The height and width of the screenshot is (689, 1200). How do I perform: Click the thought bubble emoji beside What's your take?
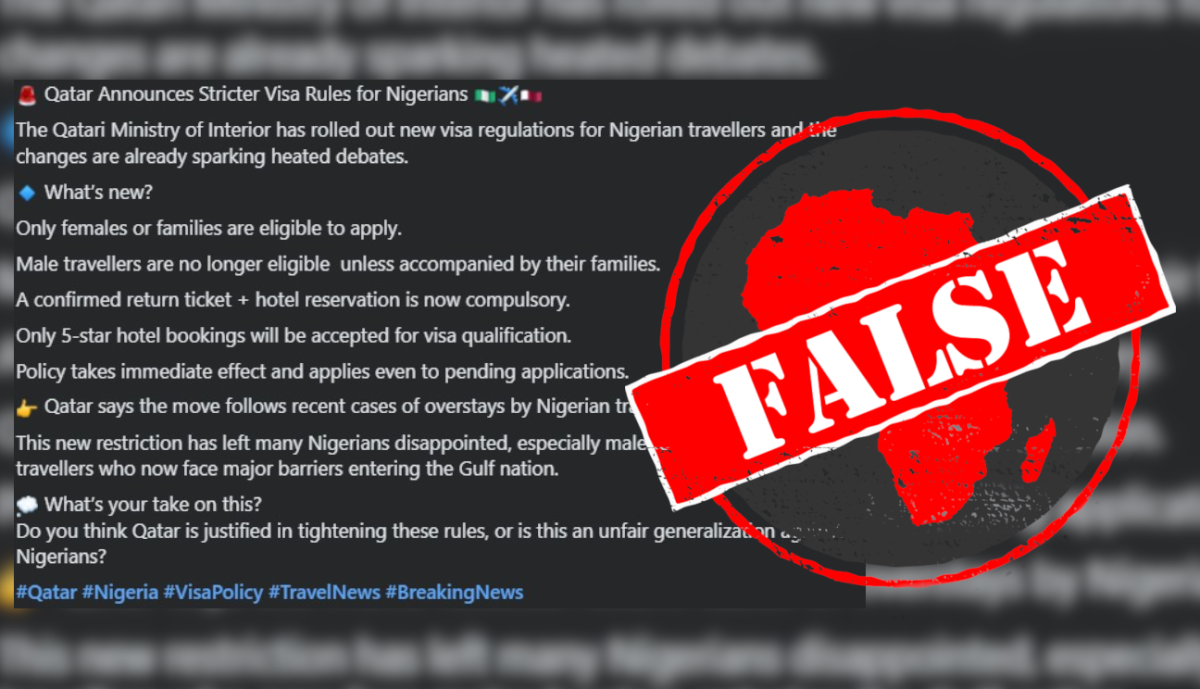27,503
